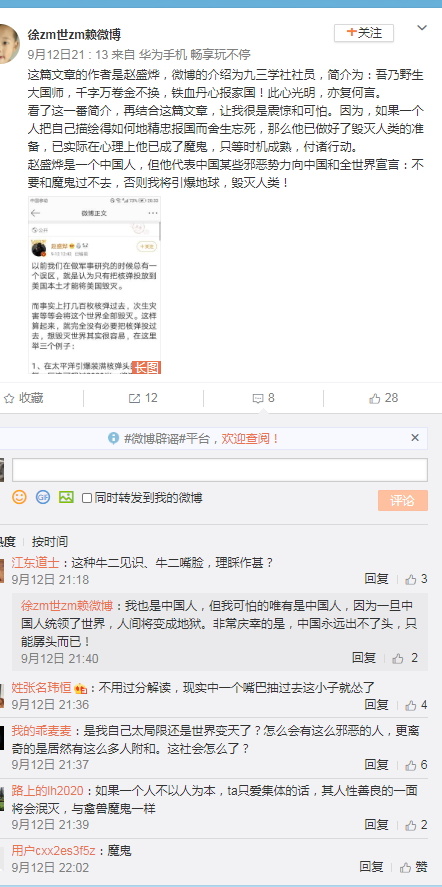
Task: Enable 同时转发到我的微博 checkbox
Action: click(x=87, y=498)
